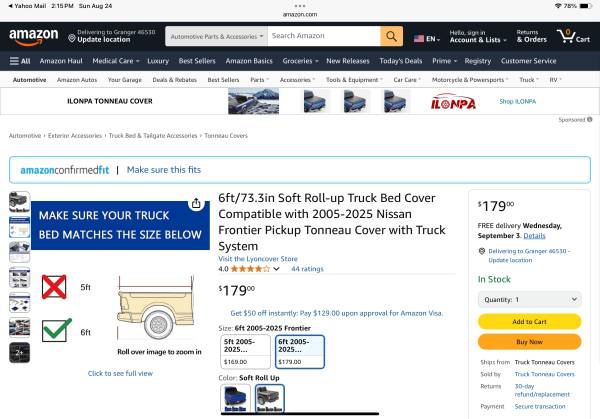
Task: Select the first product thumbnail image
Action: point(19,202)
